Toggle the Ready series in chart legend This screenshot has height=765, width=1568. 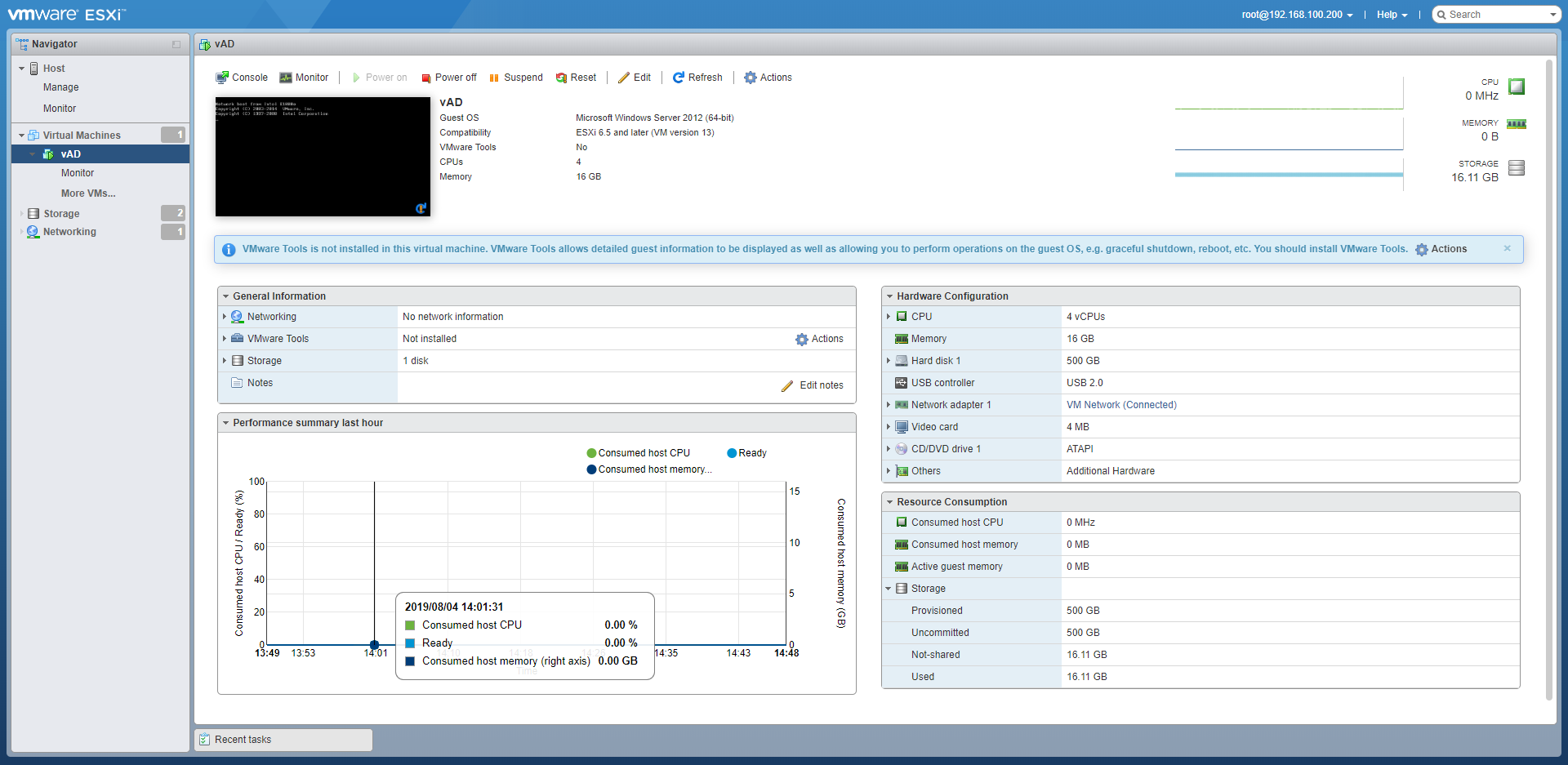746,453
